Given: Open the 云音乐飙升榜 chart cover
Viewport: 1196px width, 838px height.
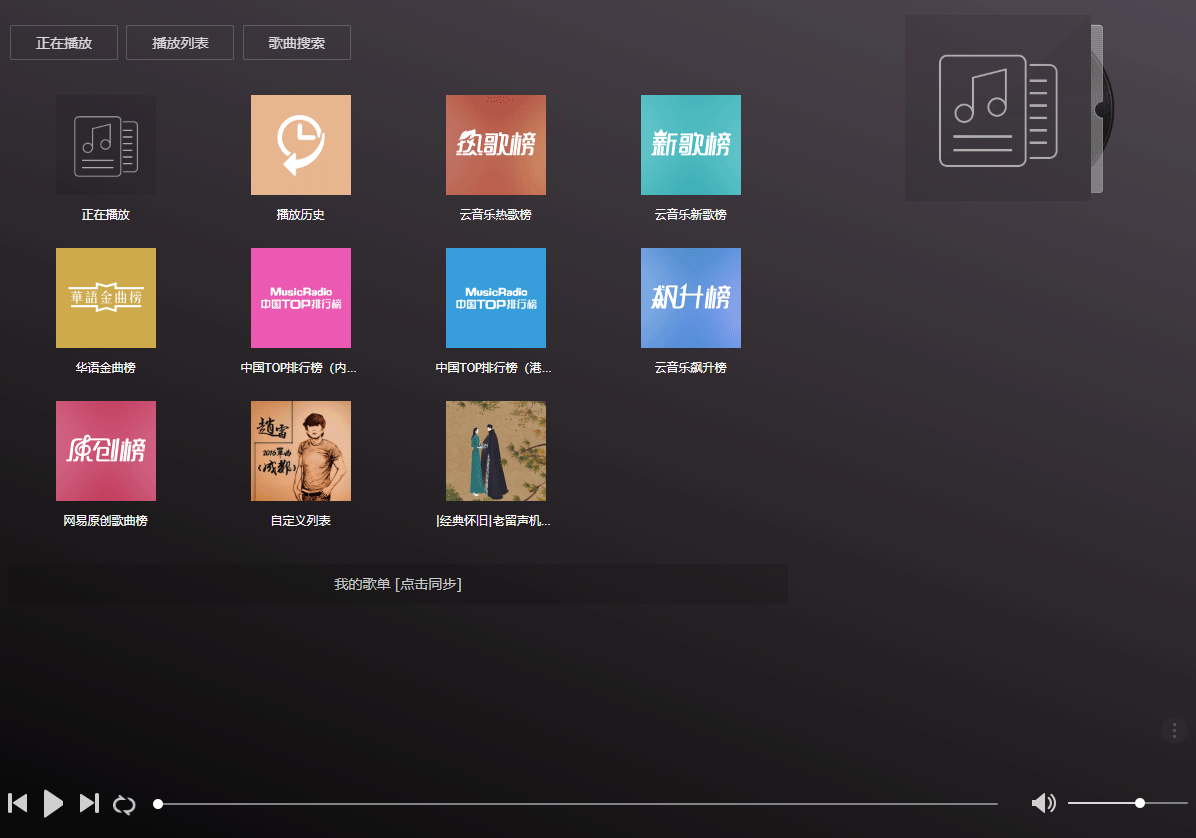Looking at the screenshot, I should coord(691,298).
